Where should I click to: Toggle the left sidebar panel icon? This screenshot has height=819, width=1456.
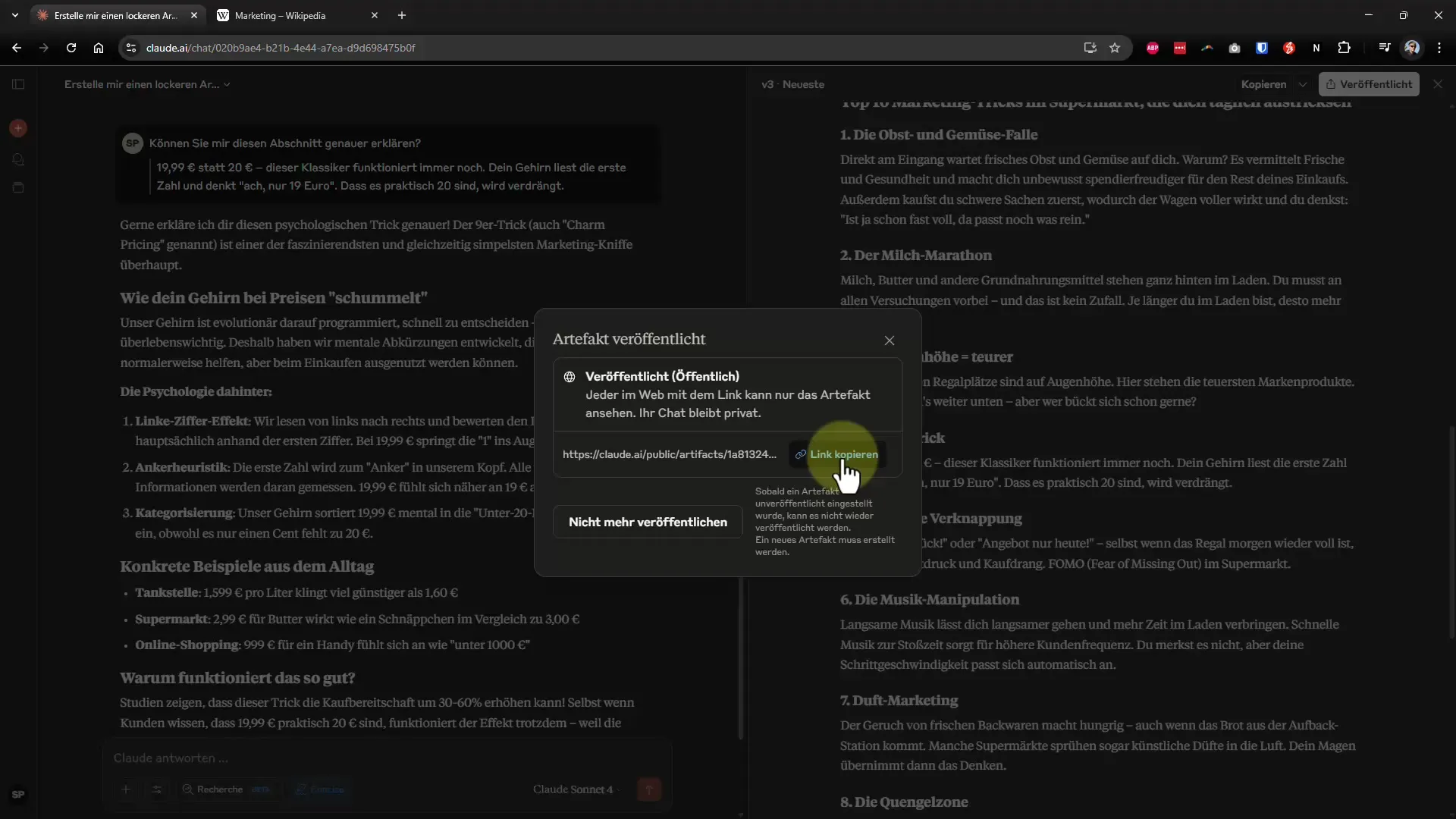pyautogui.click(x=18, y=84)
